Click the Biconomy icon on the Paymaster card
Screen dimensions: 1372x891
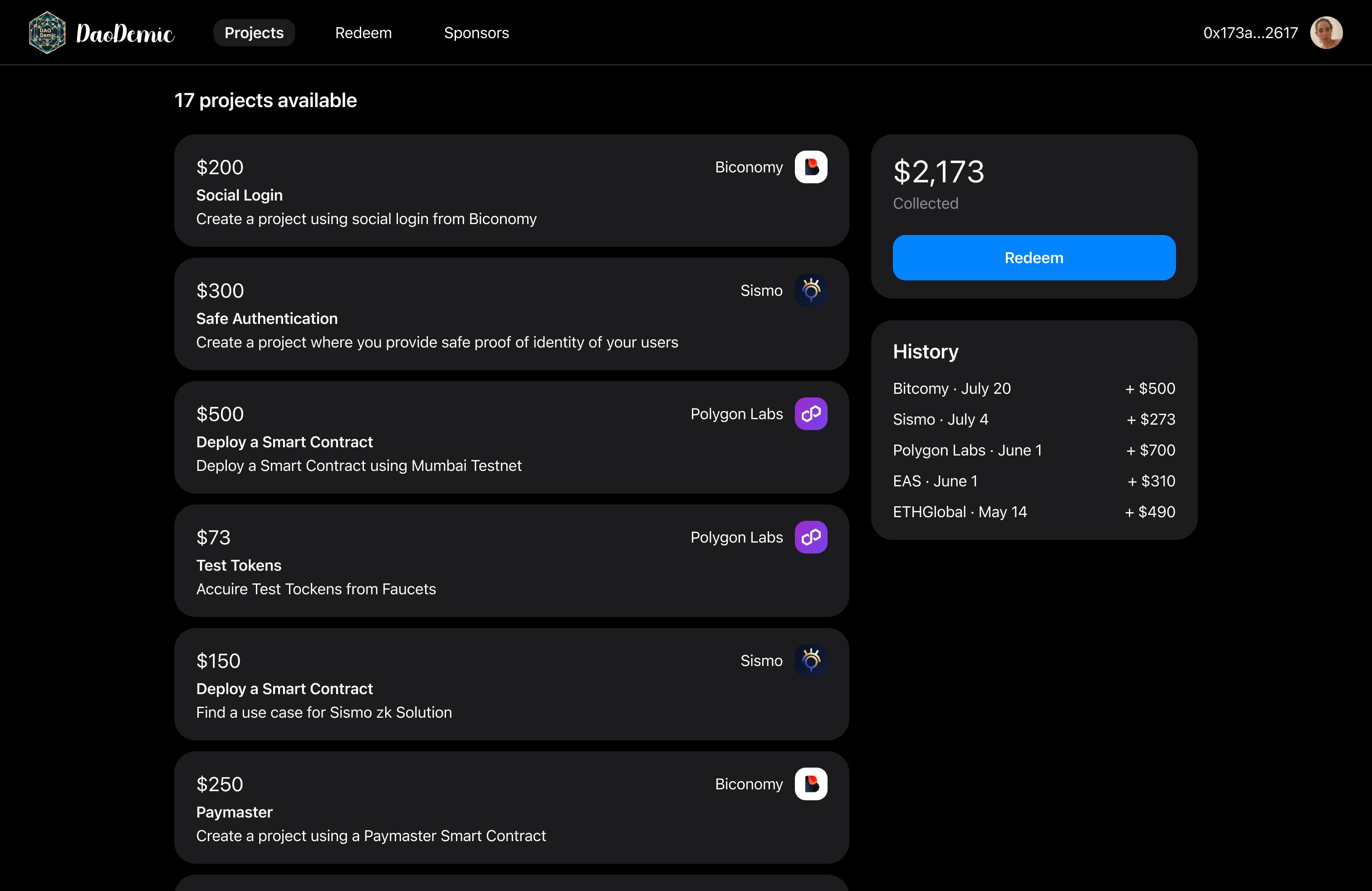click(x=810, y=784)
